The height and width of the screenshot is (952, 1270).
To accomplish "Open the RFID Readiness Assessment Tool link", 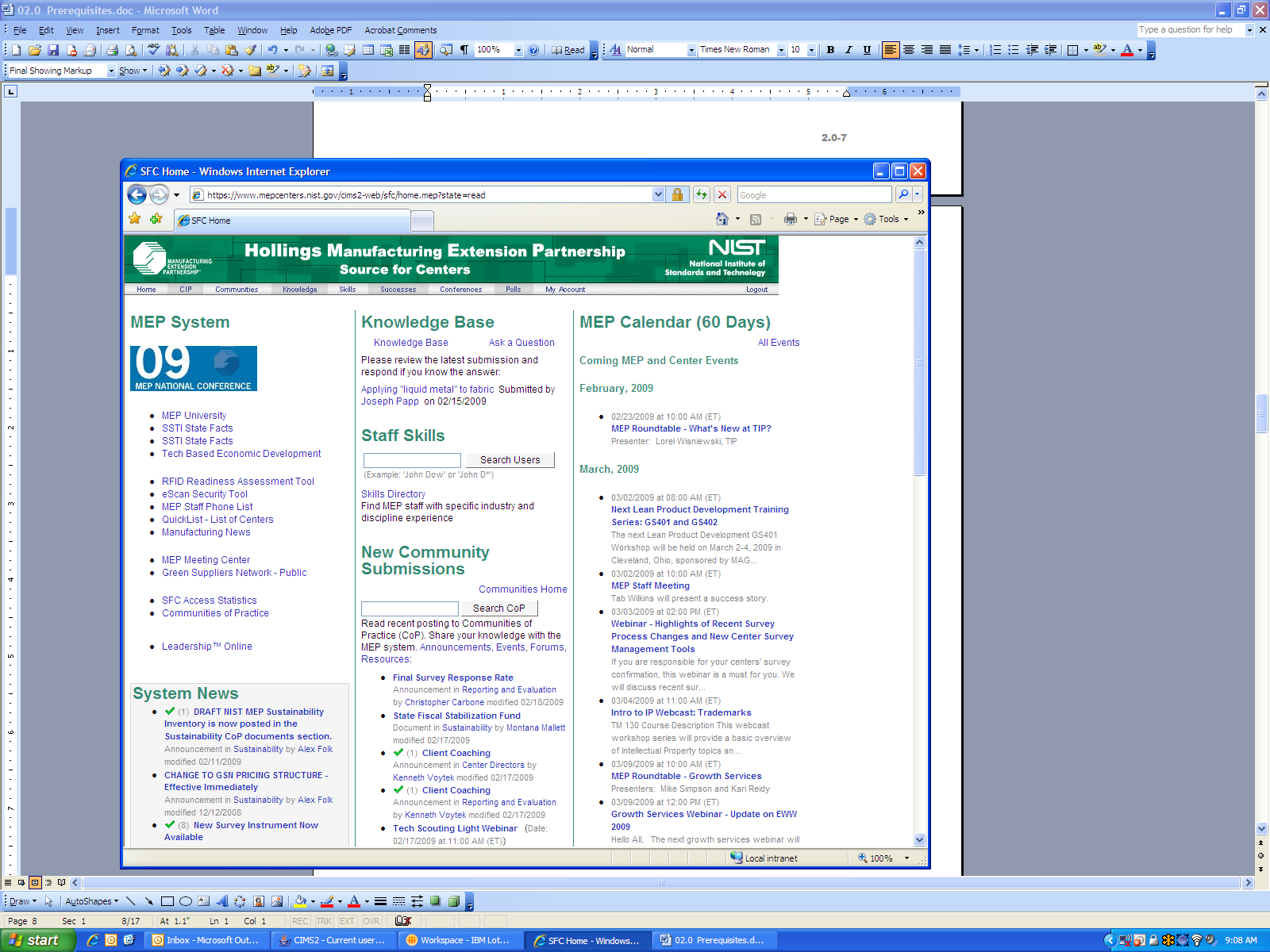I will [x=238, y=482].
